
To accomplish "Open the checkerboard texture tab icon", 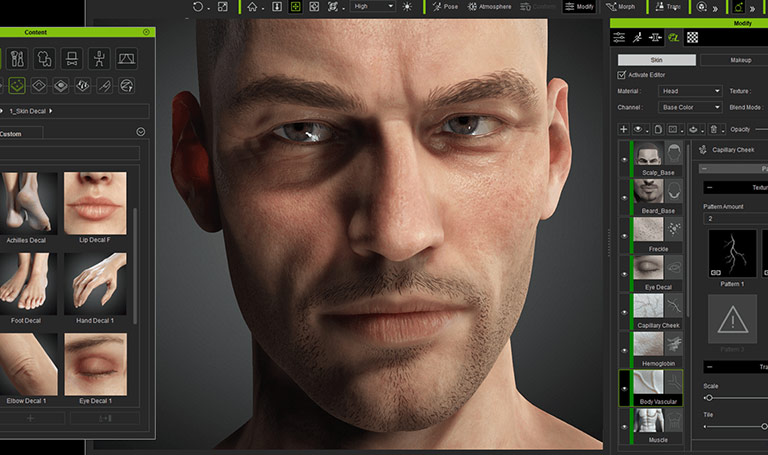I will coord(692,38).
